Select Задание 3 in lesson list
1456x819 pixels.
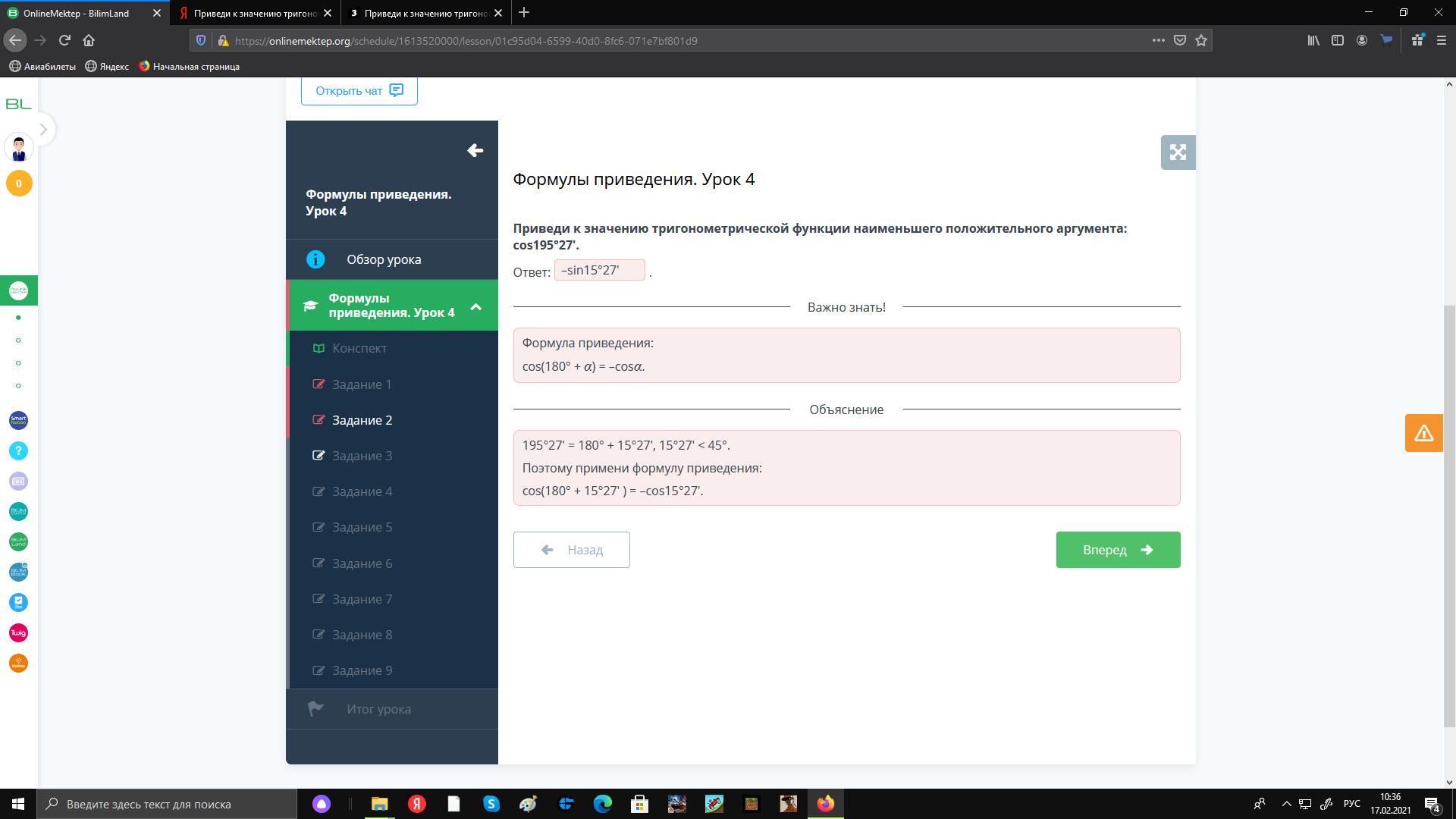[362, 456]
